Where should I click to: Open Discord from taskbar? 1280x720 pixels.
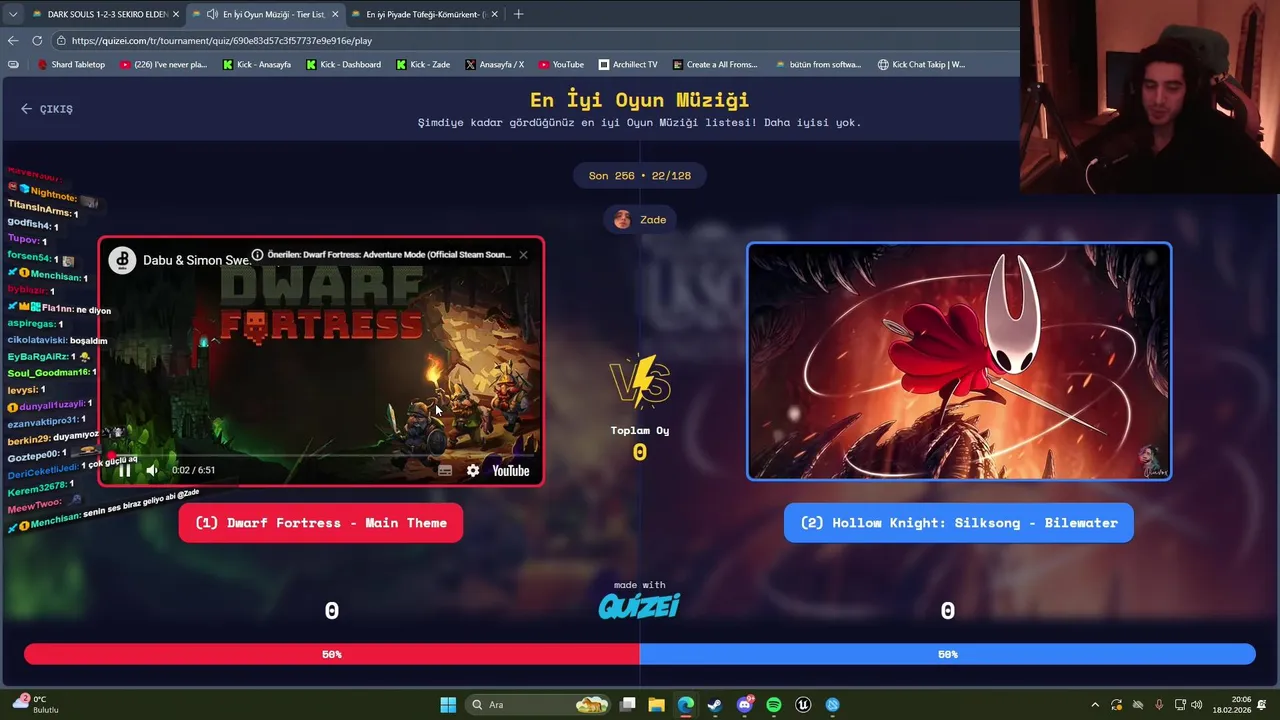(744, 705)
